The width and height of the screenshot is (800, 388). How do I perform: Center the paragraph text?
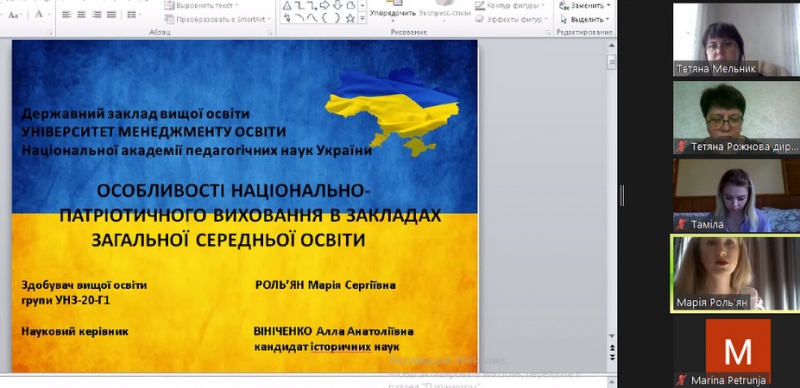[81, 15]
